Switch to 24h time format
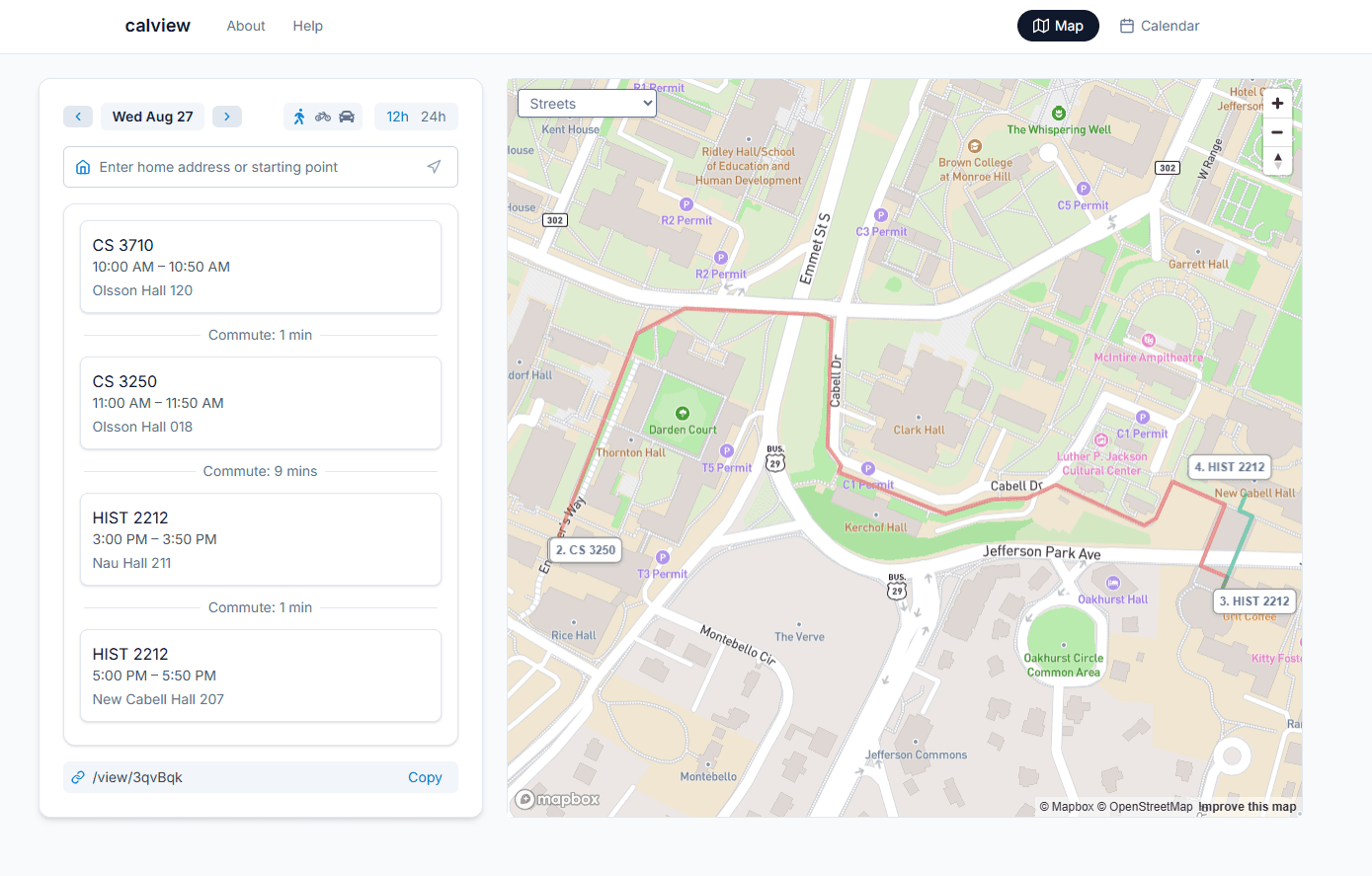Image resolution: width=1372 pixels, height=876 pixels. 433,117
